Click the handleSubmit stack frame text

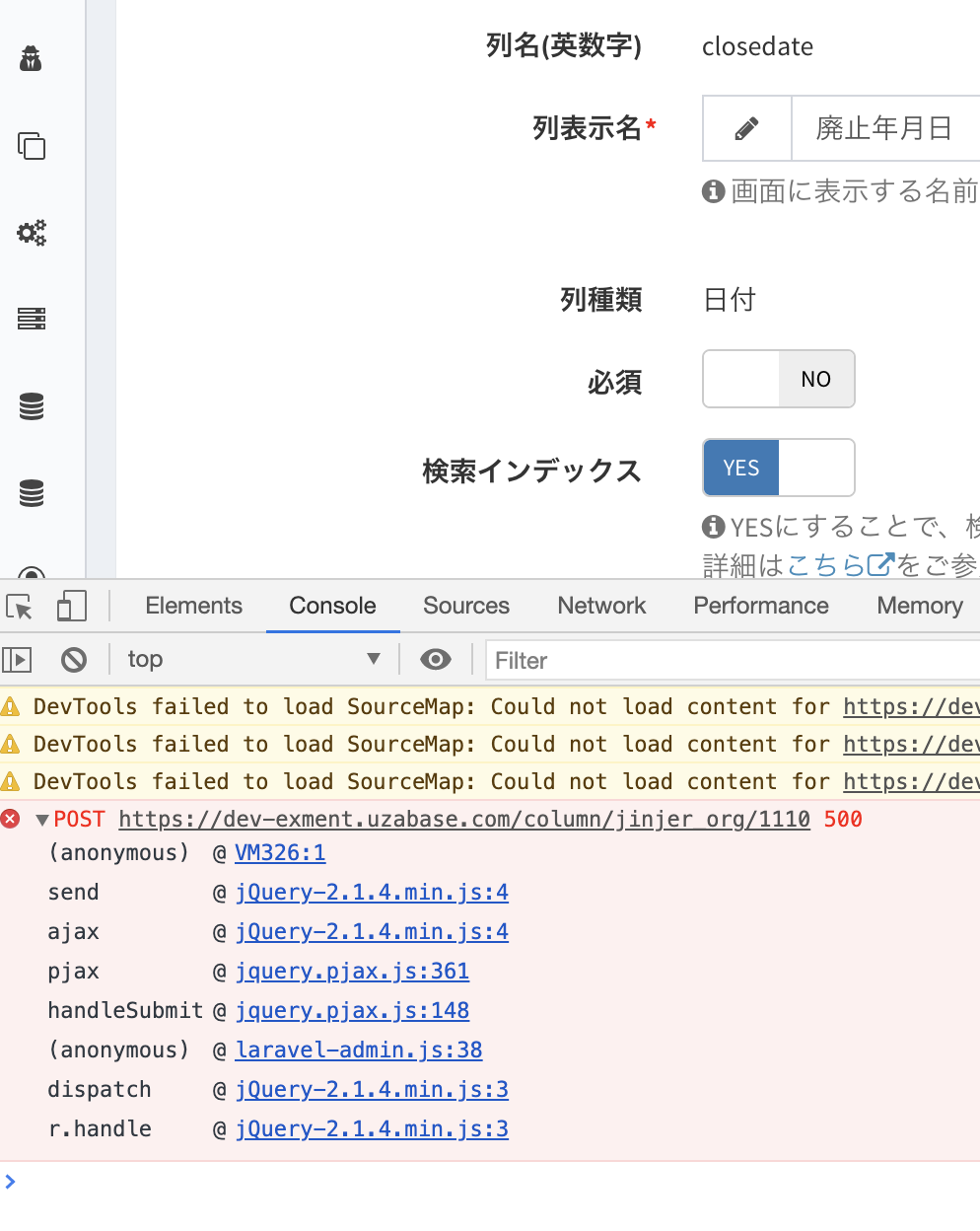(x=125, y=1011)
